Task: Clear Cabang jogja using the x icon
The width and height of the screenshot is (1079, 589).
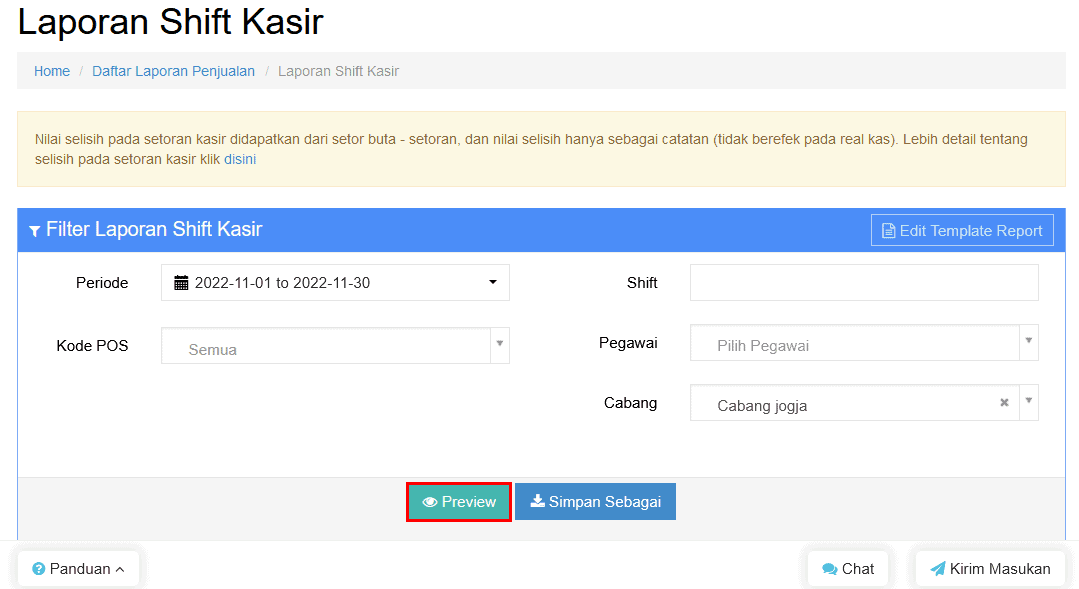Action: point(1004,402)
